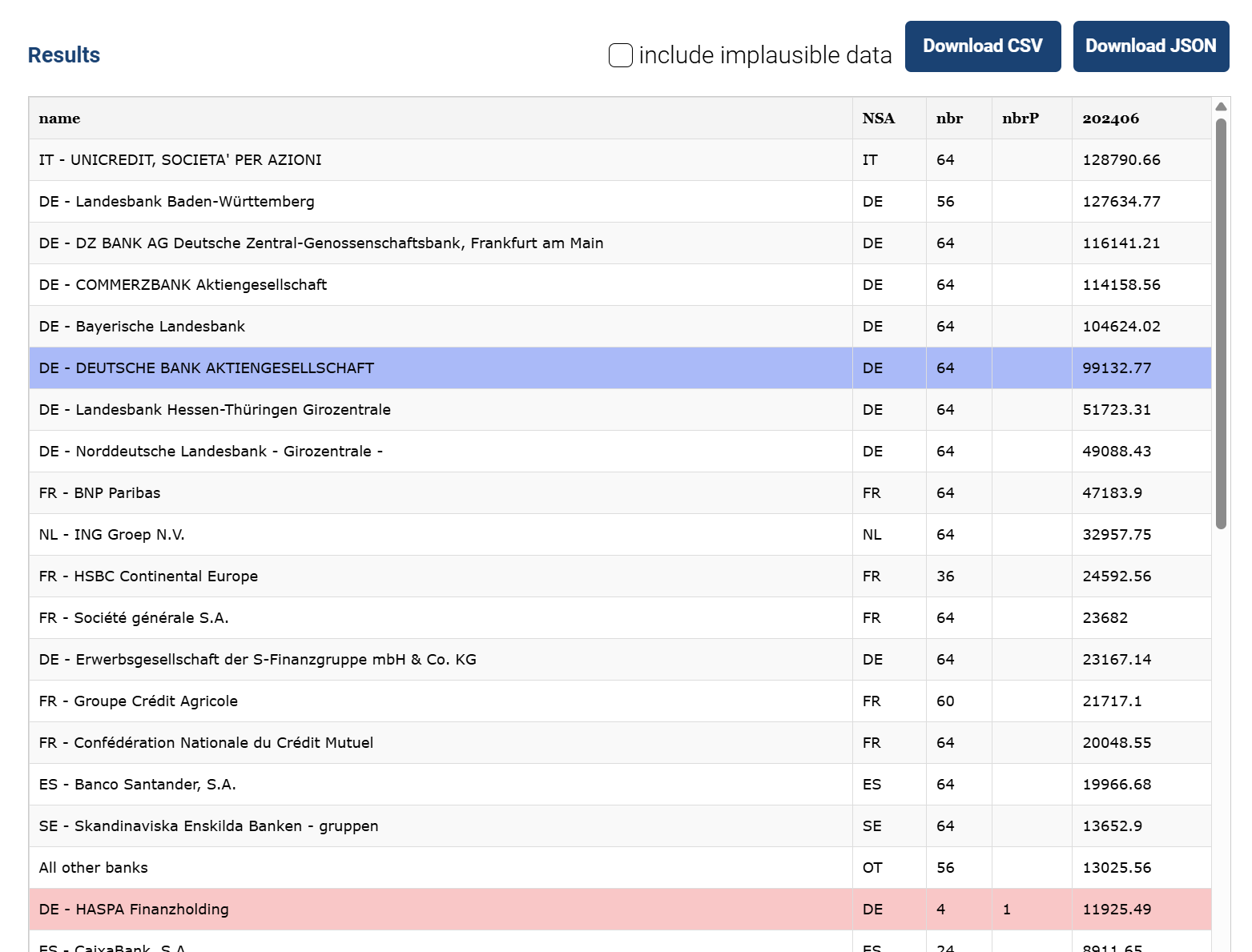The width and height of the screenshot is (1252, 952).
Task: Select the red DE - HASPA Finanzholding row
Action: pos(134,910)
